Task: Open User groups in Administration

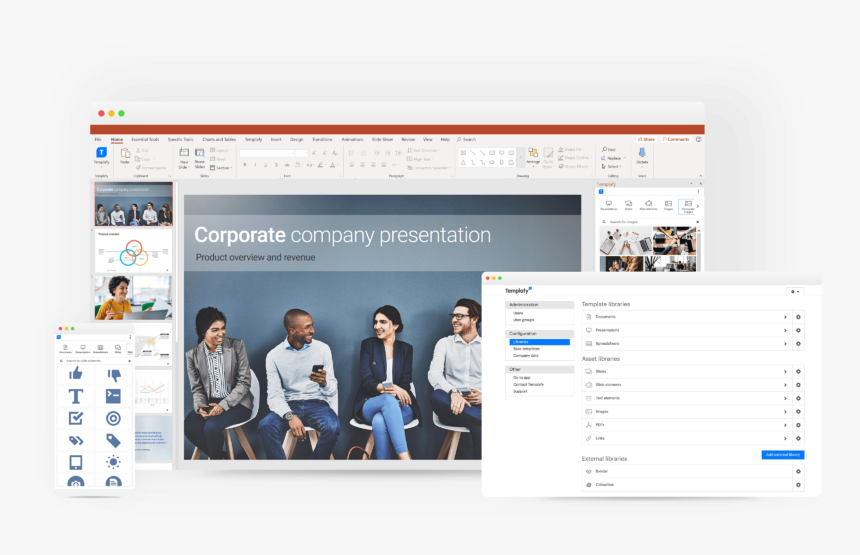Action: [x=526, y=319]
